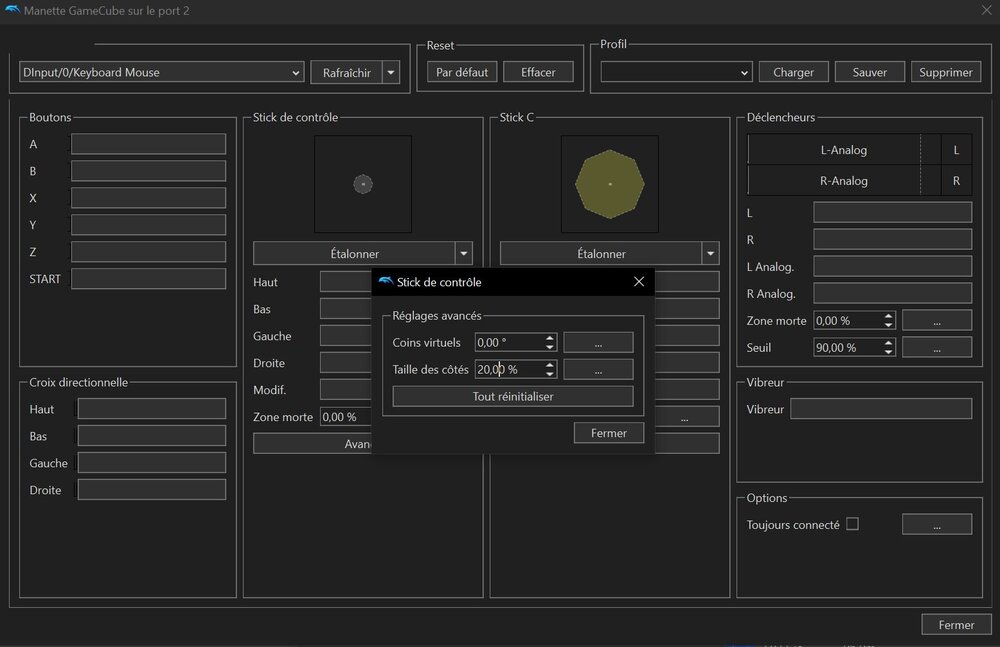Image resolution: width=1000 pixels, height=647 pixels.
Task: Open the Rafraîchir button's dropdown arrow
Action: tap(391, 72)
